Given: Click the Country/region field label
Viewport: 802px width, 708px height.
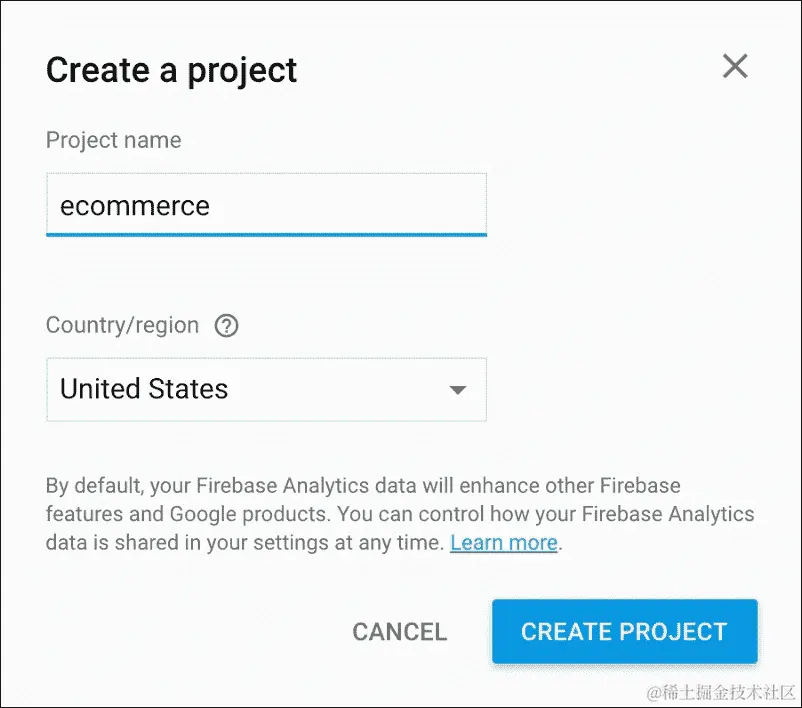Looking at the screenshot, I should click(122, 325).
